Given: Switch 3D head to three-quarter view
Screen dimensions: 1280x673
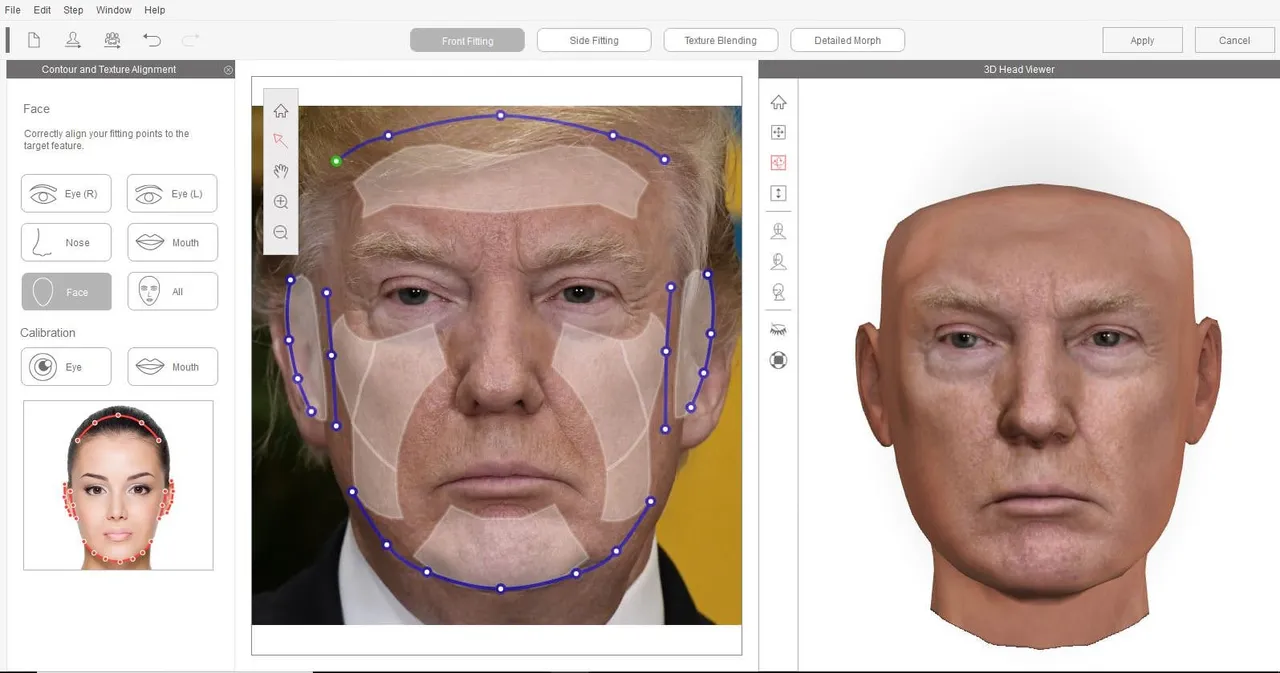Looking at the screenshot, I should tap(778, 261).
